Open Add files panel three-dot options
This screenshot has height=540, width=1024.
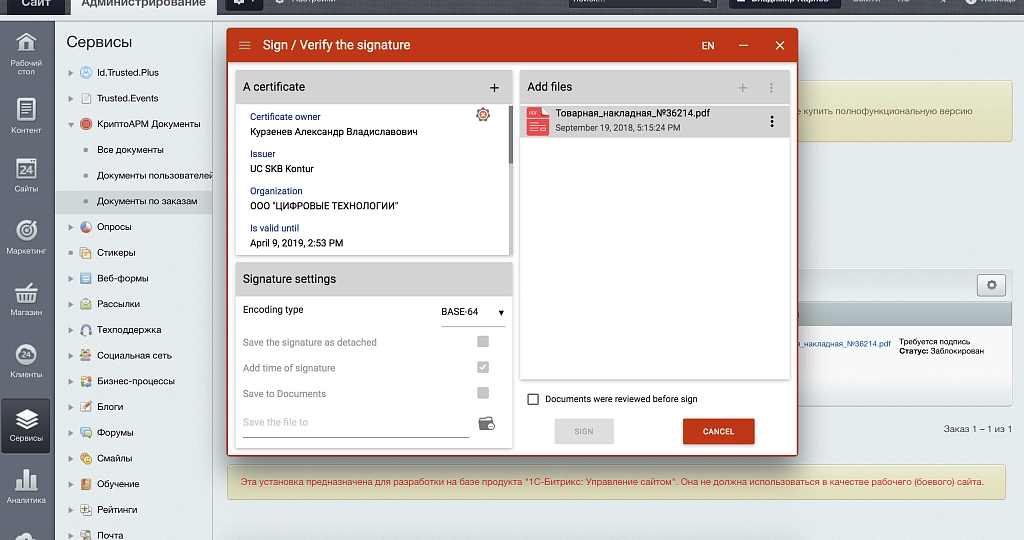click(x=771, y=87)
